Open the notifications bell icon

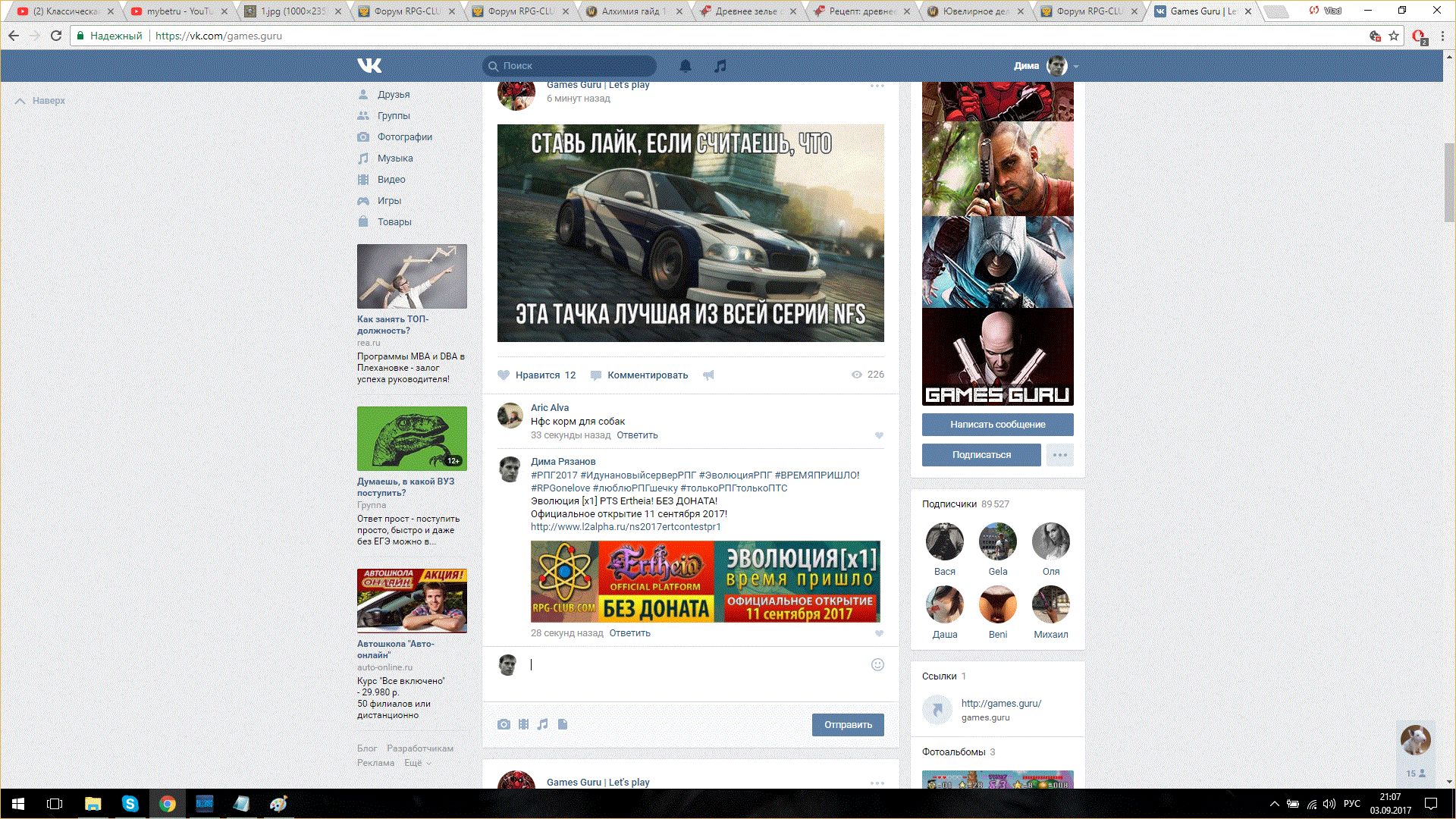pos(686,66)
